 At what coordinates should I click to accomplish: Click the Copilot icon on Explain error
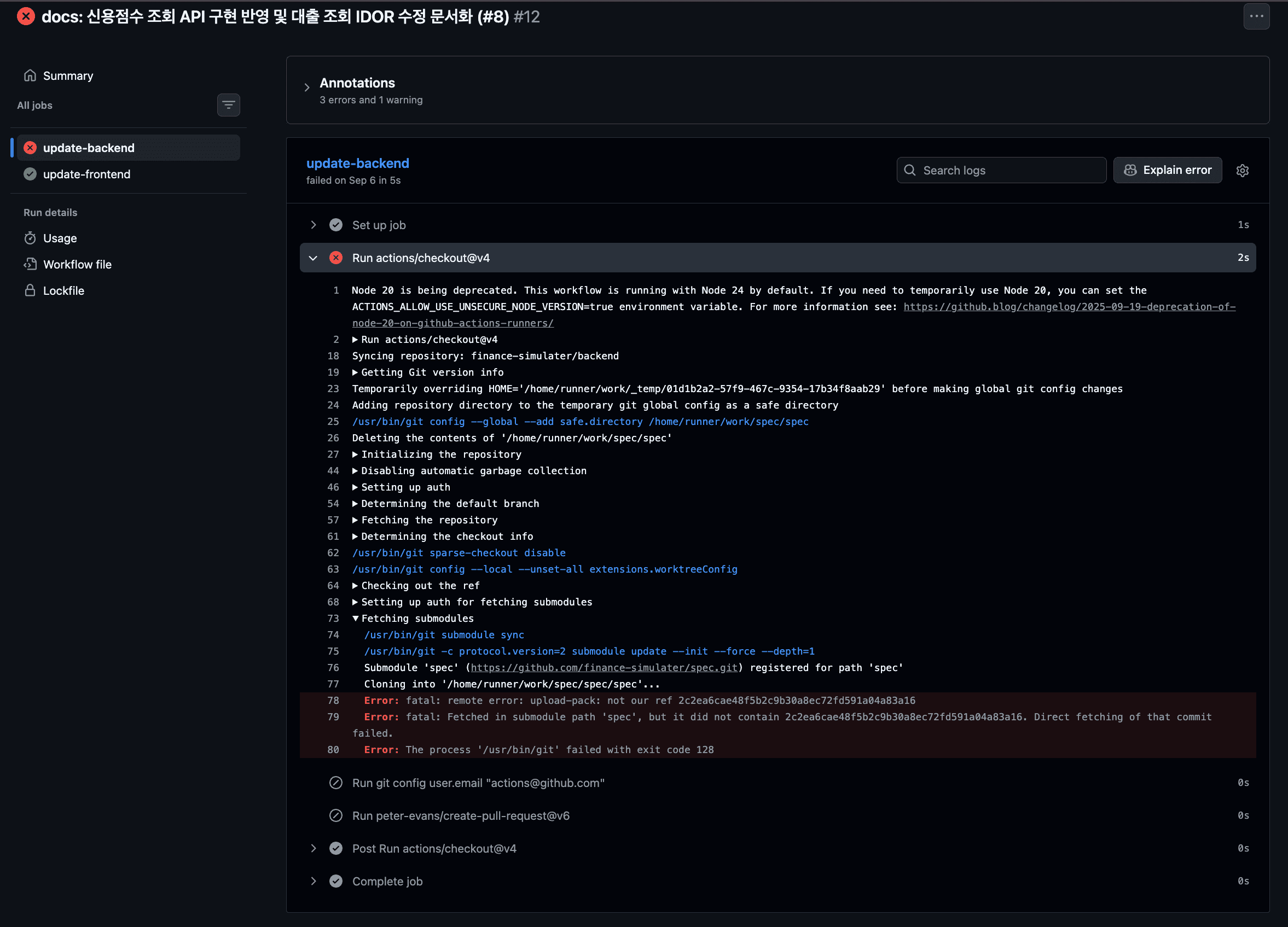pyautogui.click(x=1130, y=170)
